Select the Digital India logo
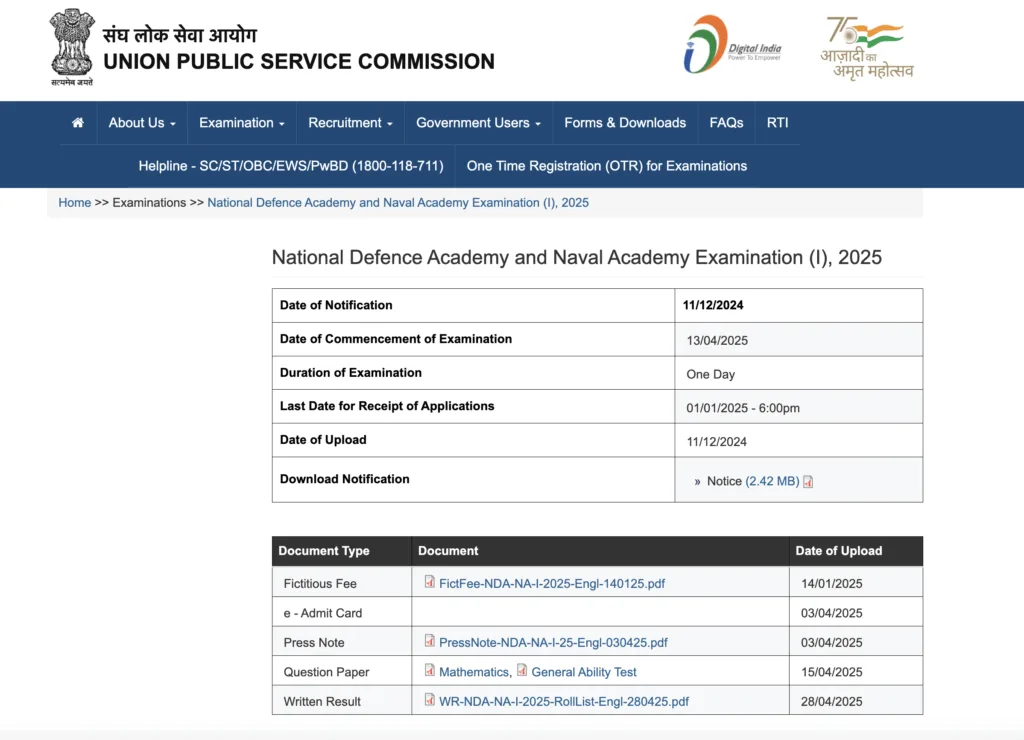The image size is (1024, 740). coord(735,45)
